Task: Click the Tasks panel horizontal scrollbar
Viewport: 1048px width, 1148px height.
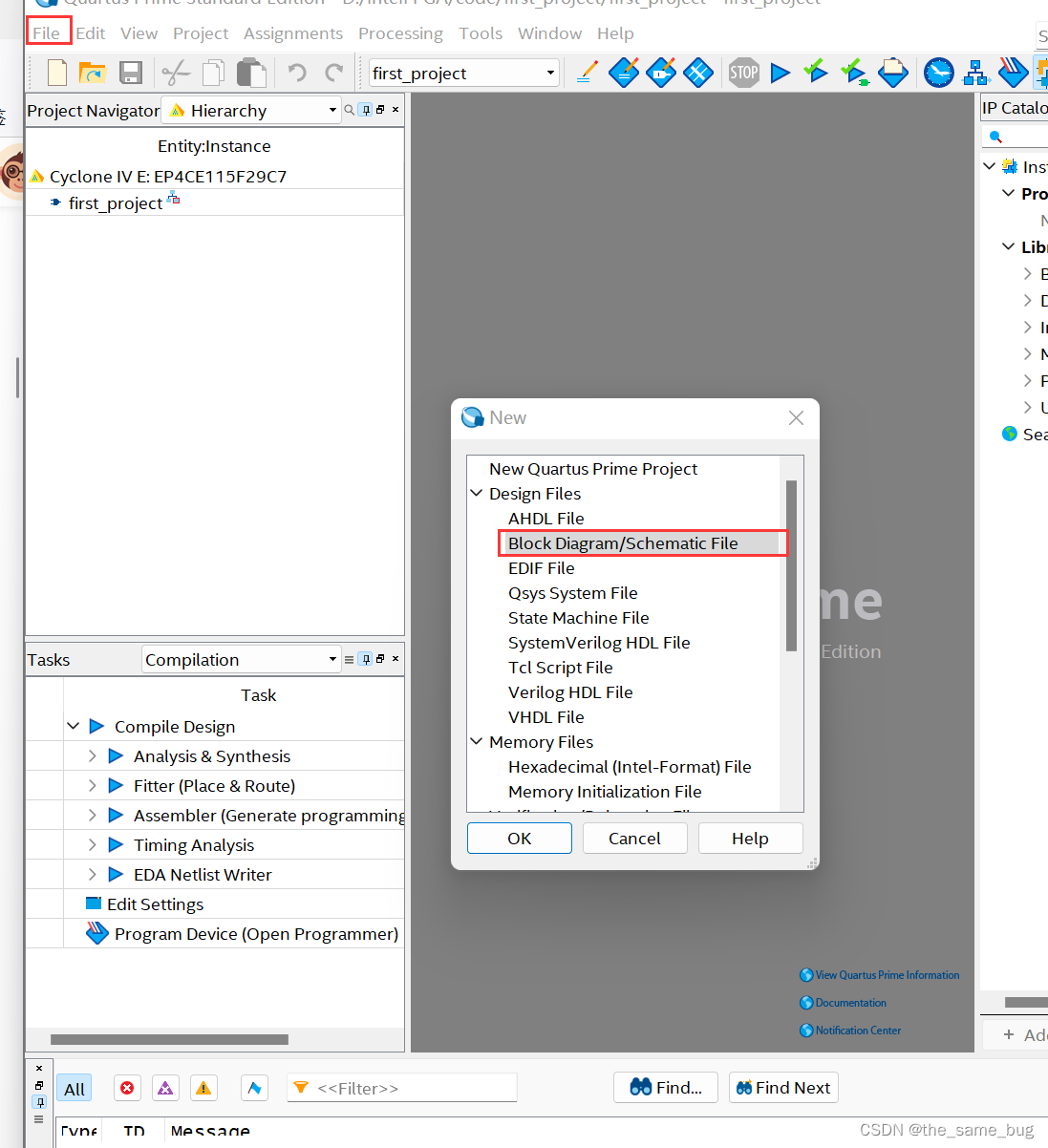Action: [169, 1039]
